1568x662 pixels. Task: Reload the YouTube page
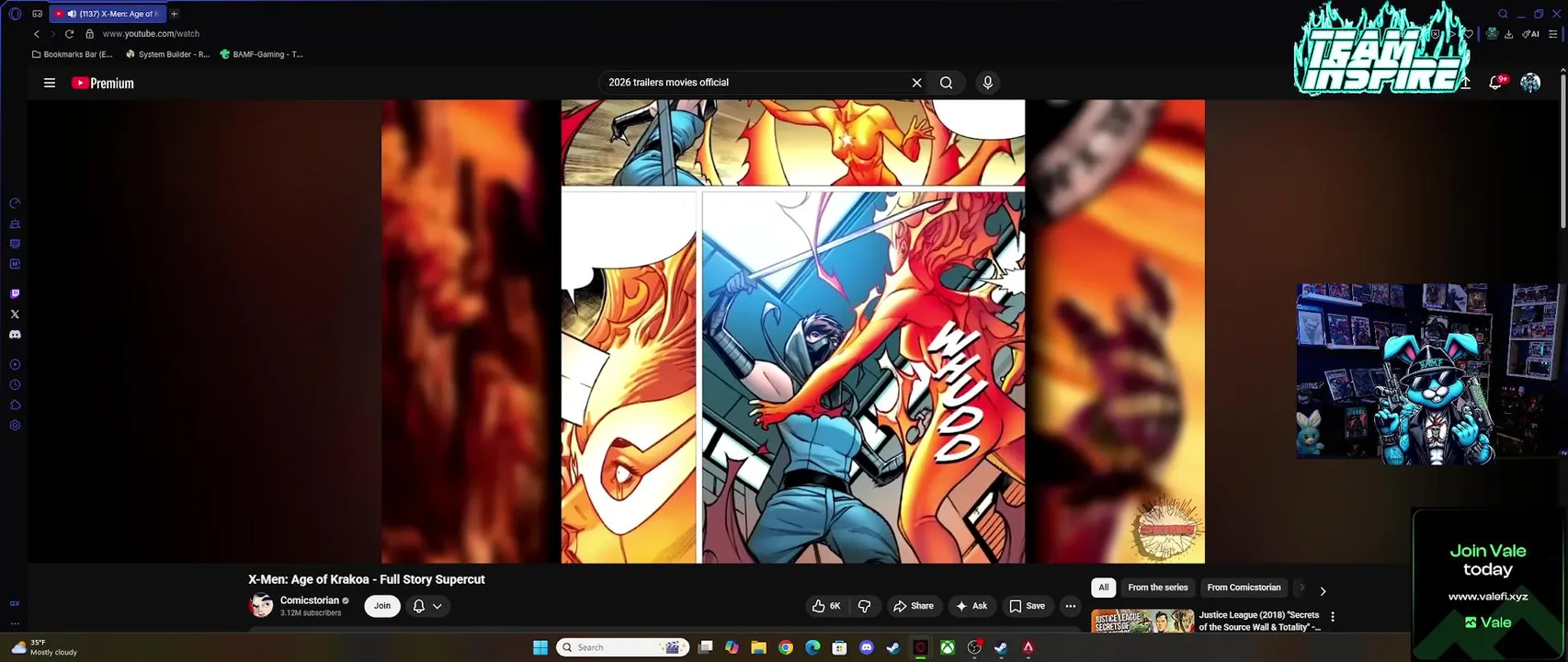69,34
